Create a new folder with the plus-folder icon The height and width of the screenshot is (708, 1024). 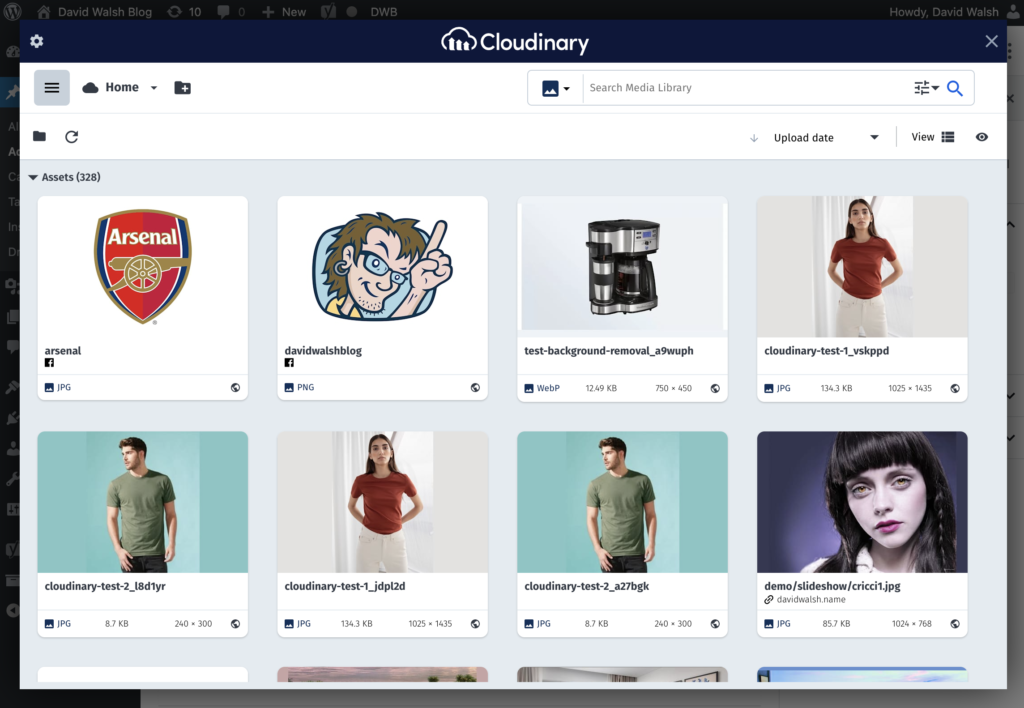pos(182,88)
